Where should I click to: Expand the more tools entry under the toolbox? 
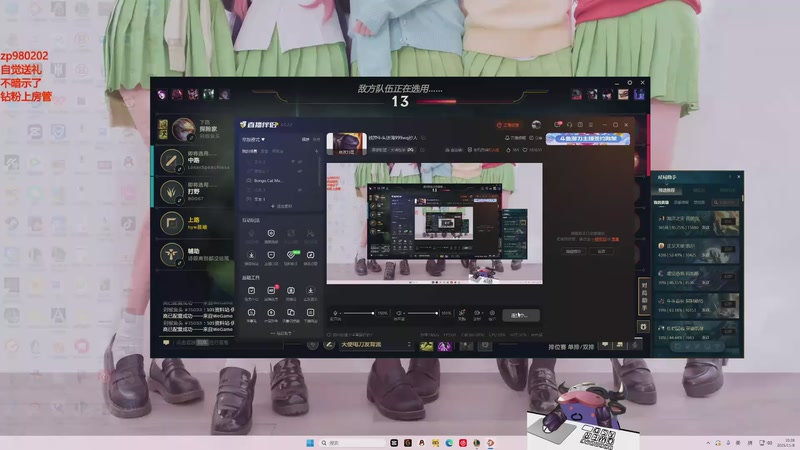click(x=284, y=334)
